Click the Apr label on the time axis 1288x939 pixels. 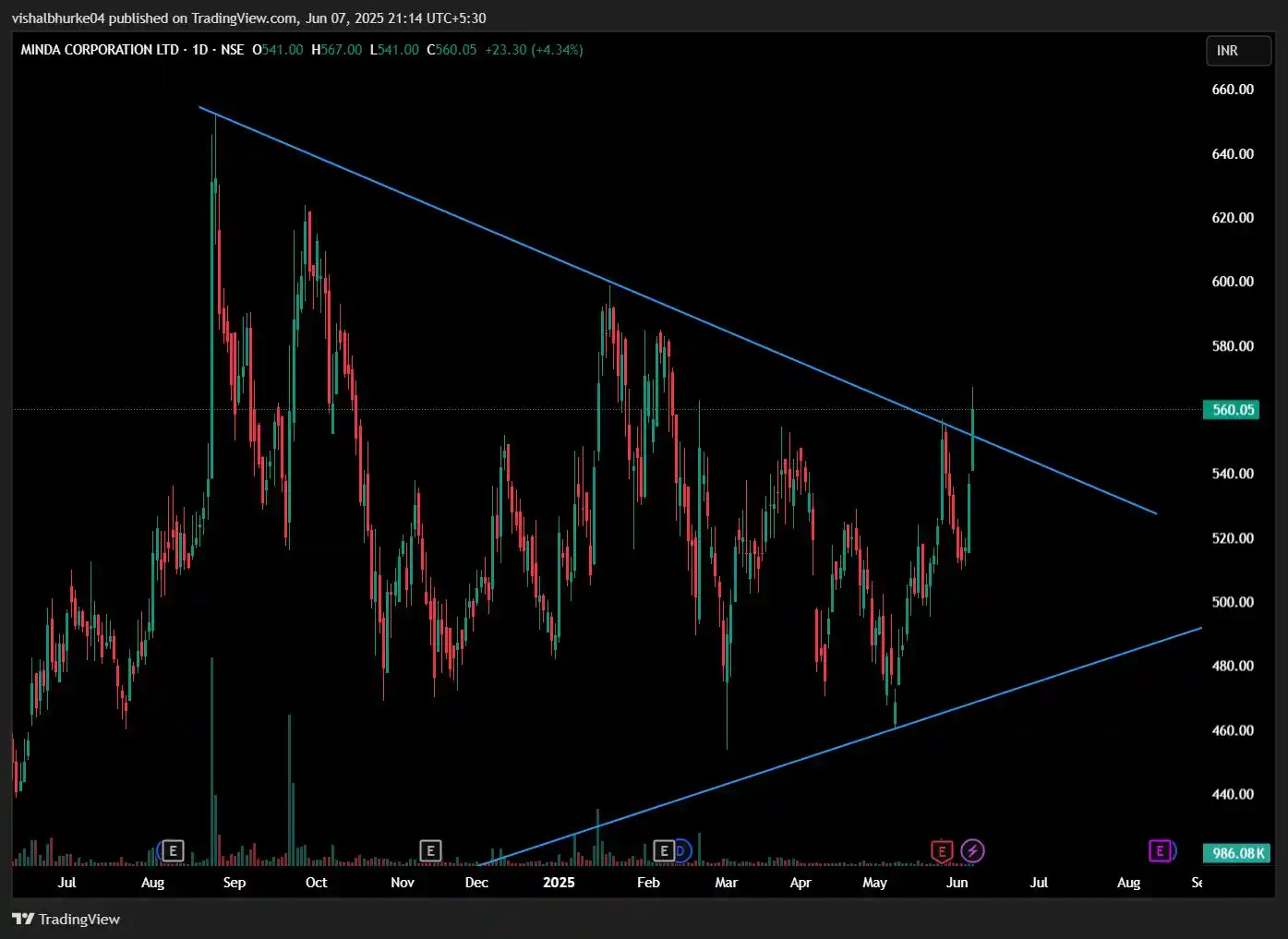click(x=800, y=883)
